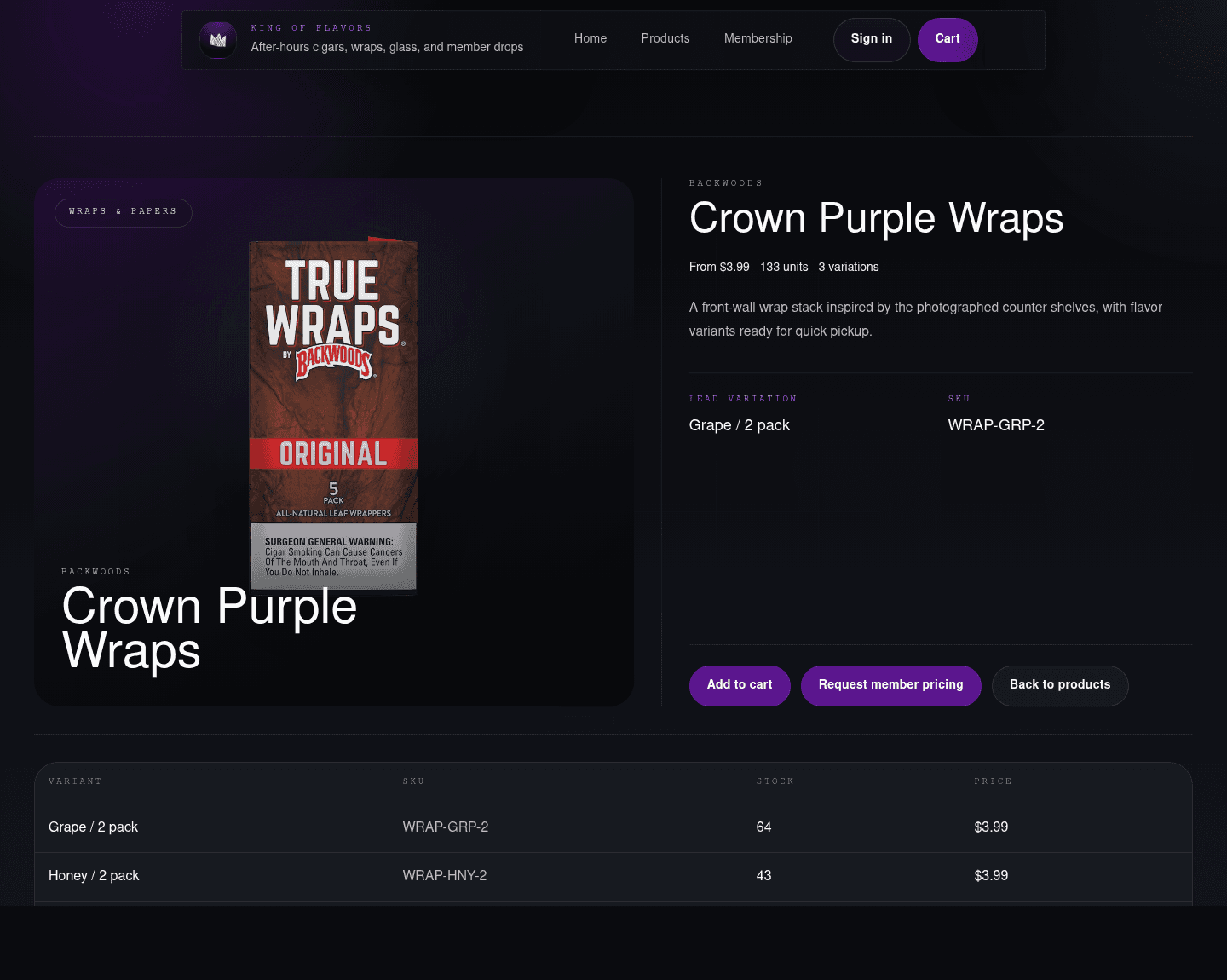Click the SKU column header in the table
Image resolution: width=1227 pixels, height=980 pixels.
click(x=414, y=781)
